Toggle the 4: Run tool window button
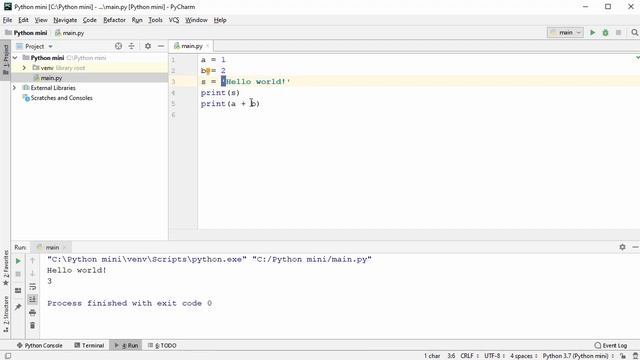The width and height of the screenshot is (640, 360). coord(126,345)
